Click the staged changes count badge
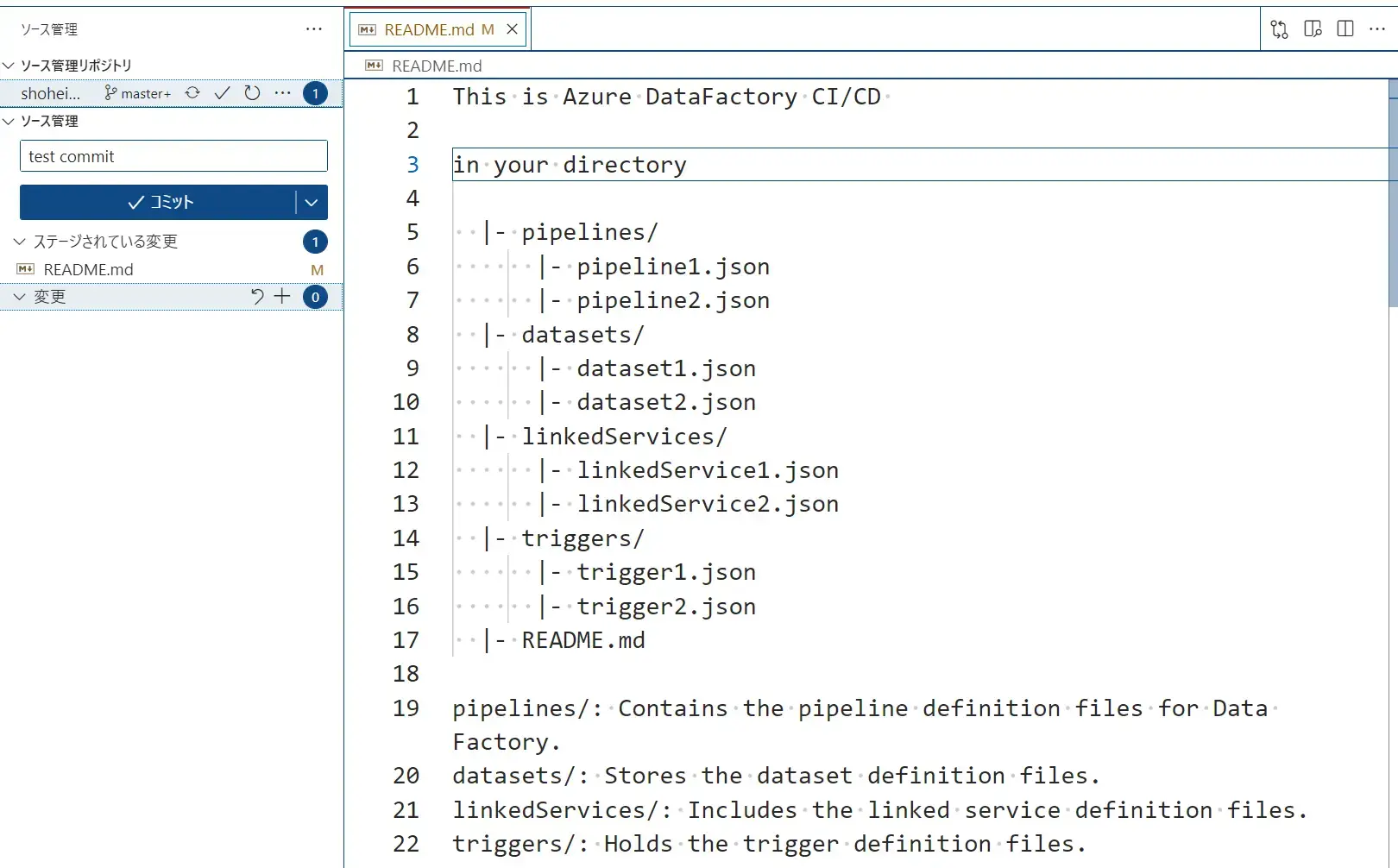 (x=316, y=242)
